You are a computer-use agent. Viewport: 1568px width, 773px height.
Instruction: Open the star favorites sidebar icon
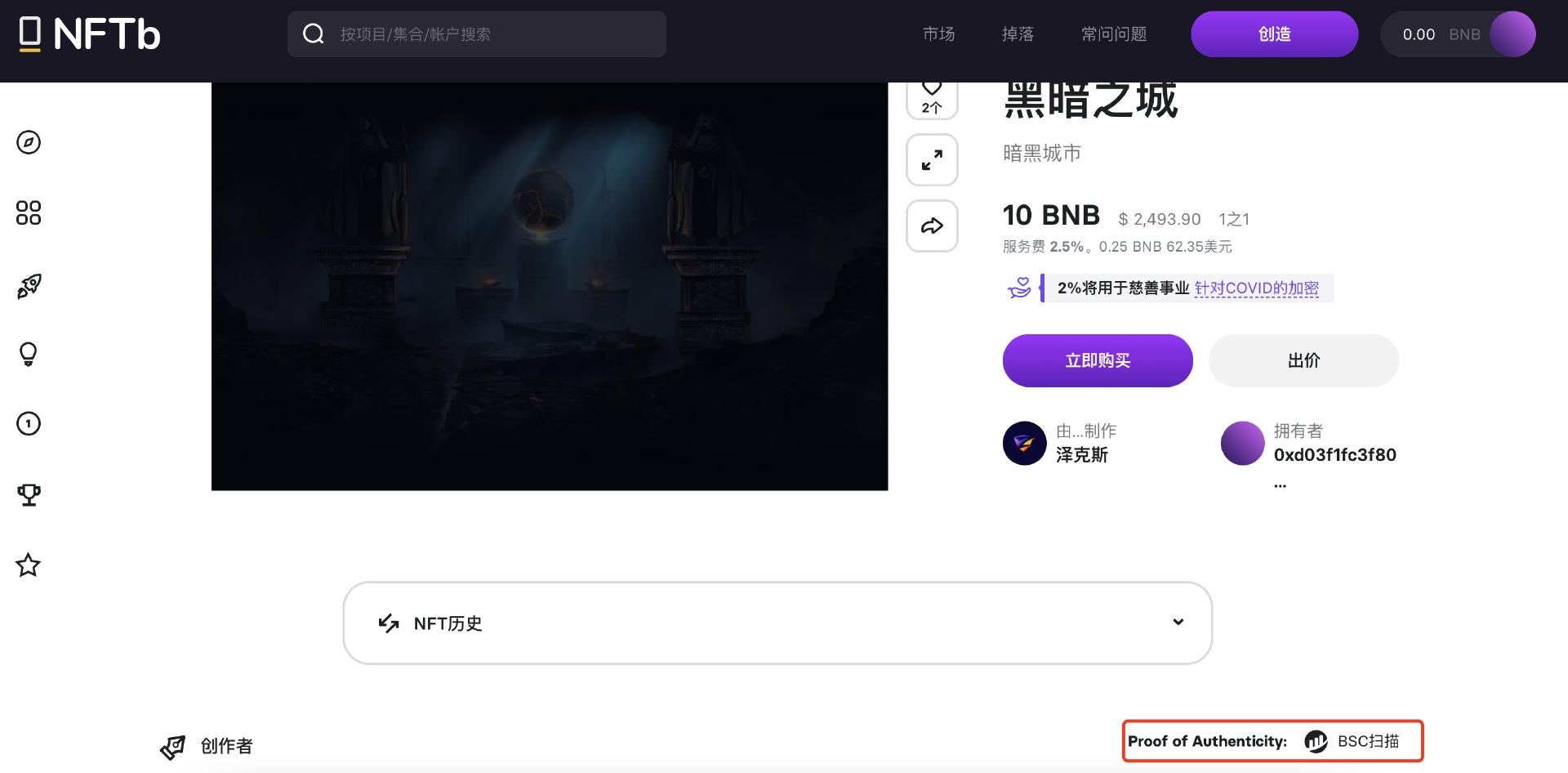[x=29, y=565]
